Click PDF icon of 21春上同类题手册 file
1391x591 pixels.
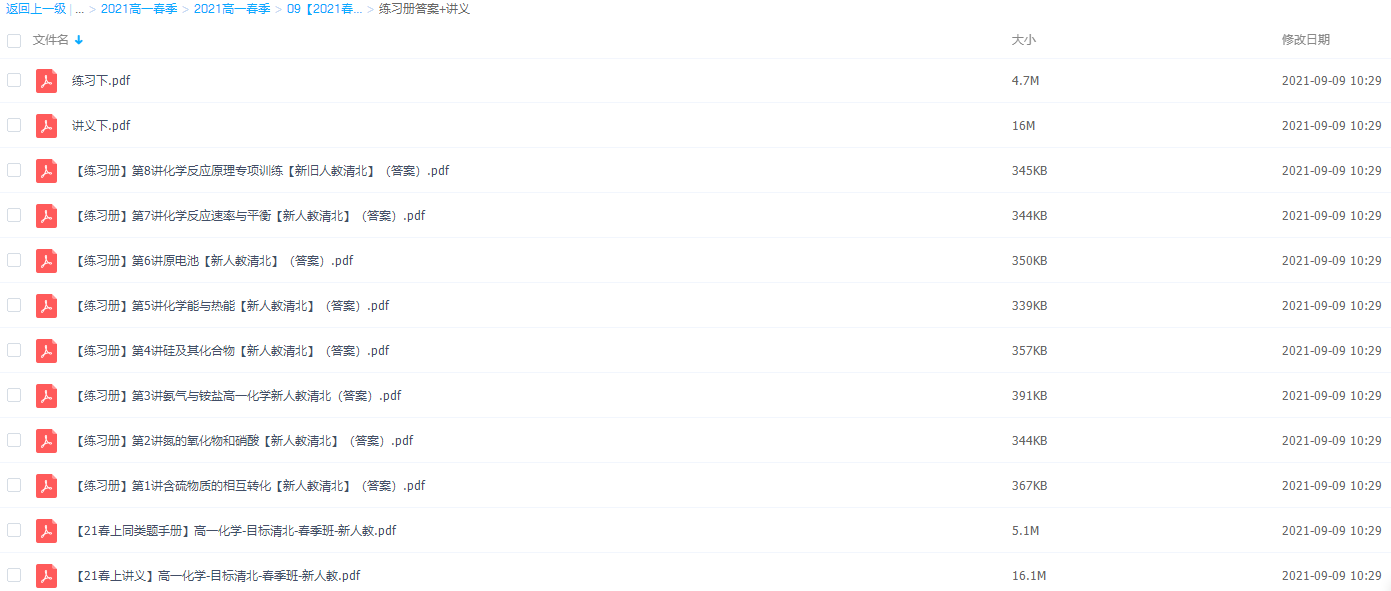click(47, 531)
